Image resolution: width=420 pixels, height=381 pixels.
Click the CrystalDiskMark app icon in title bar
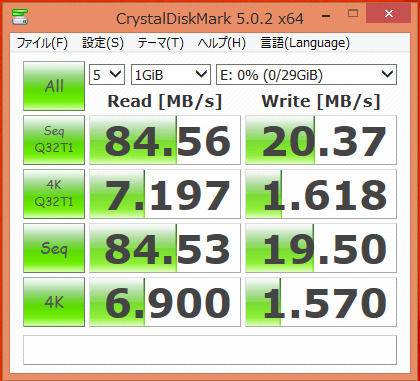(20, 16)
